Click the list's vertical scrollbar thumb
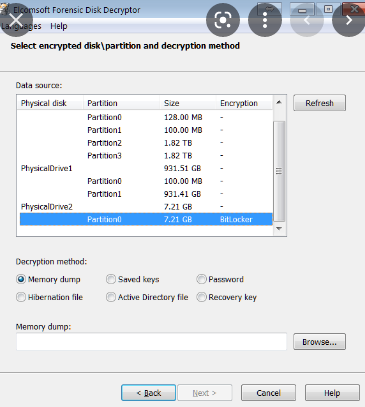 point(279,171)
